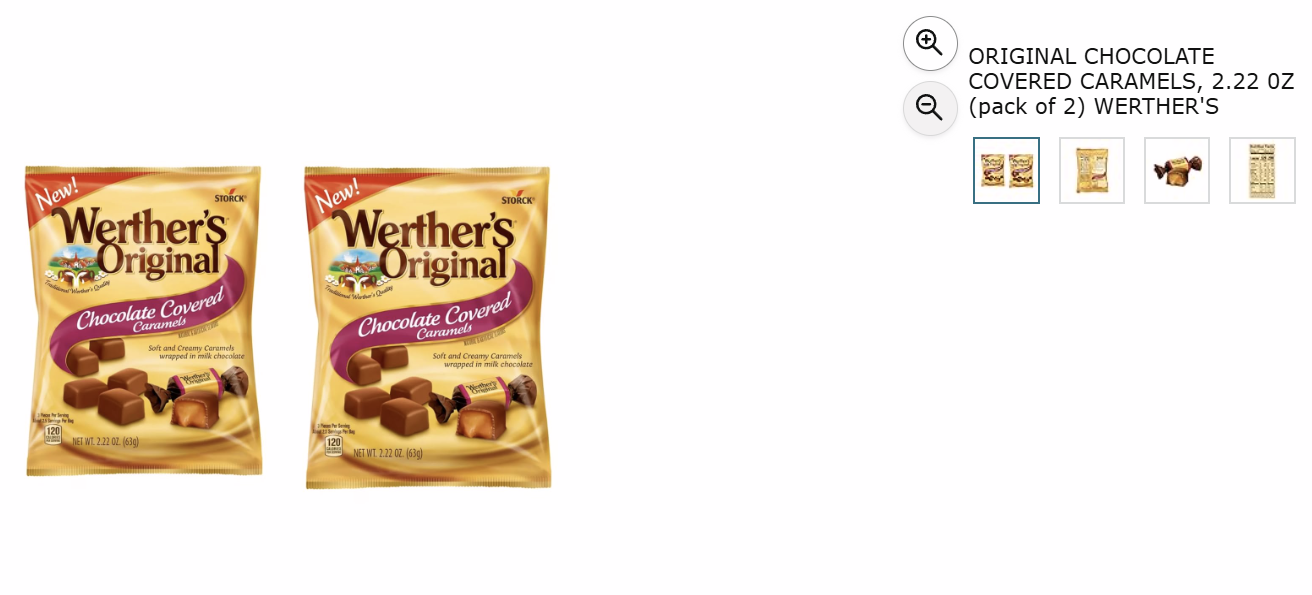The width and height of the screenshot is (1312, 595).
Task: View the unwrapped caramel candy thumbnail
Action: (x=1177, y=170)
